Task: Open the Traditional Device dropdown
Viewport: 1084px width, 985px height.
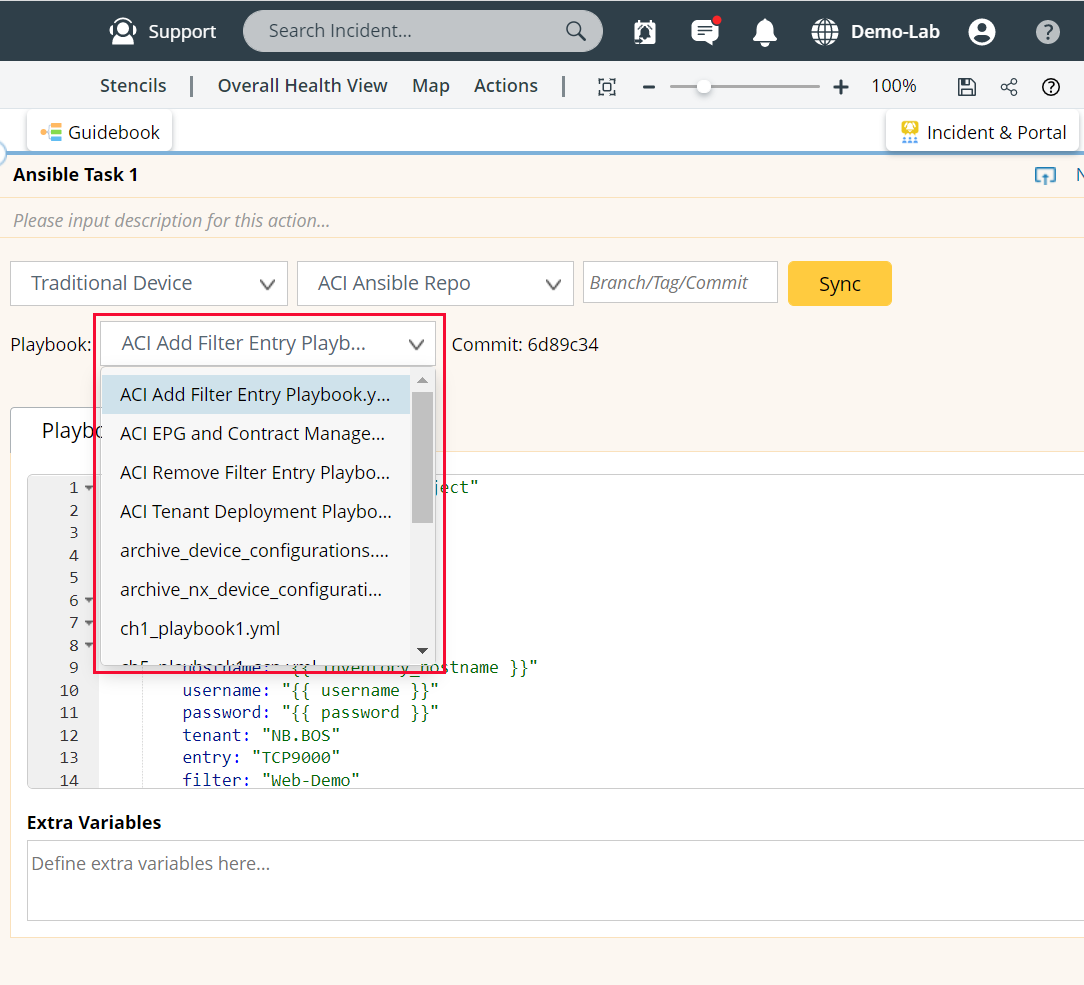Action: pyautogui.click(x=149, y=283)
